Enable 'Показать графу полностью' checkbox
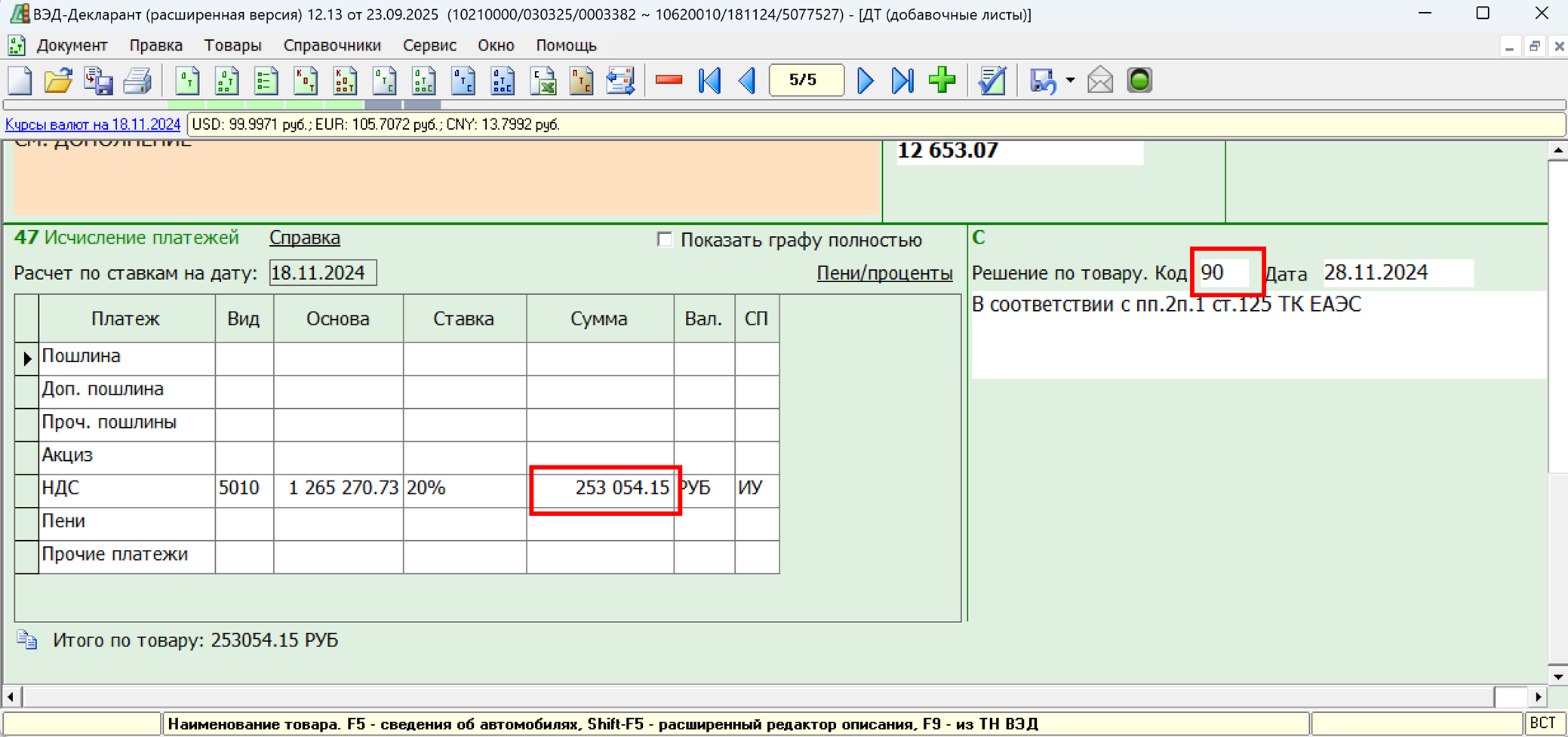 [664, 240]
